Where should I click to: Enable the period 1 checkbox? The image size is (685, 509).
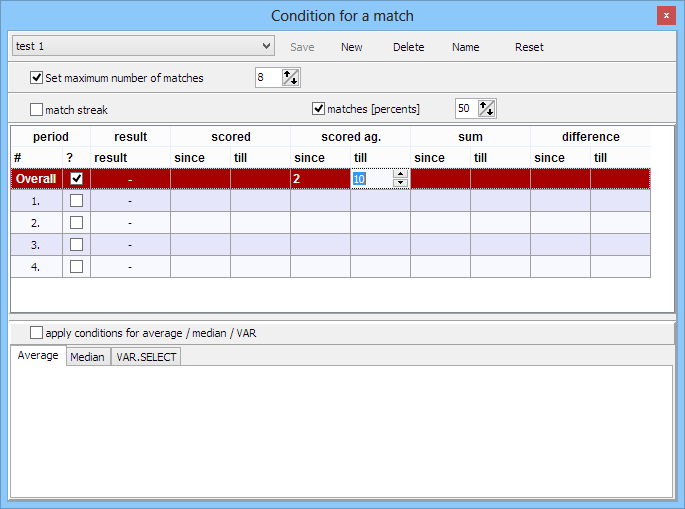(76, 201)
